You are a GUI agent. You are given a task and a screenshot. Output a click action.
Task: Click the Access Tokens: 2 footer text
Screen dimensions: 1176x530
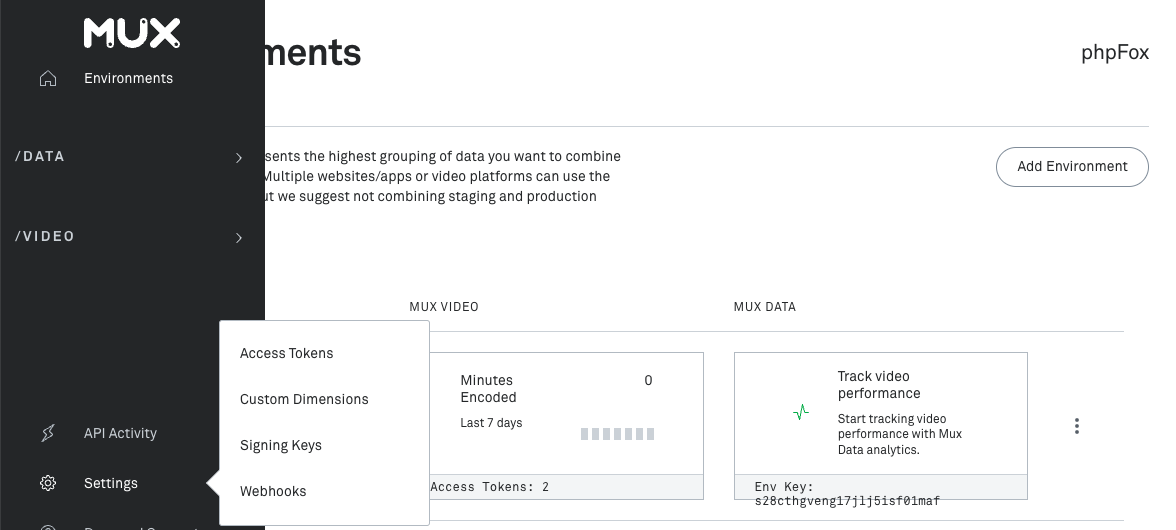tap(490, 487)
